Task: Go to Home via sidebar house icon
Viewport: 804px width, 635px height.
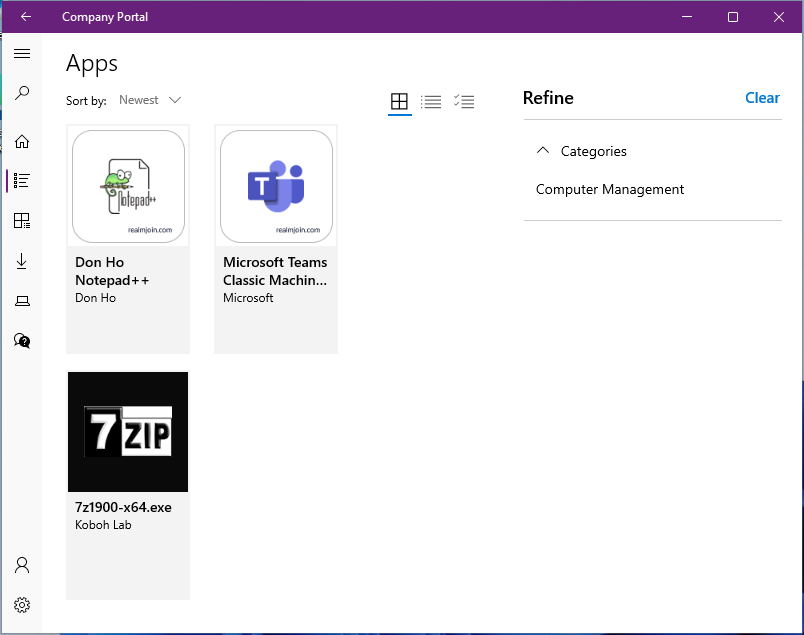Action: (x=22, y=141)
